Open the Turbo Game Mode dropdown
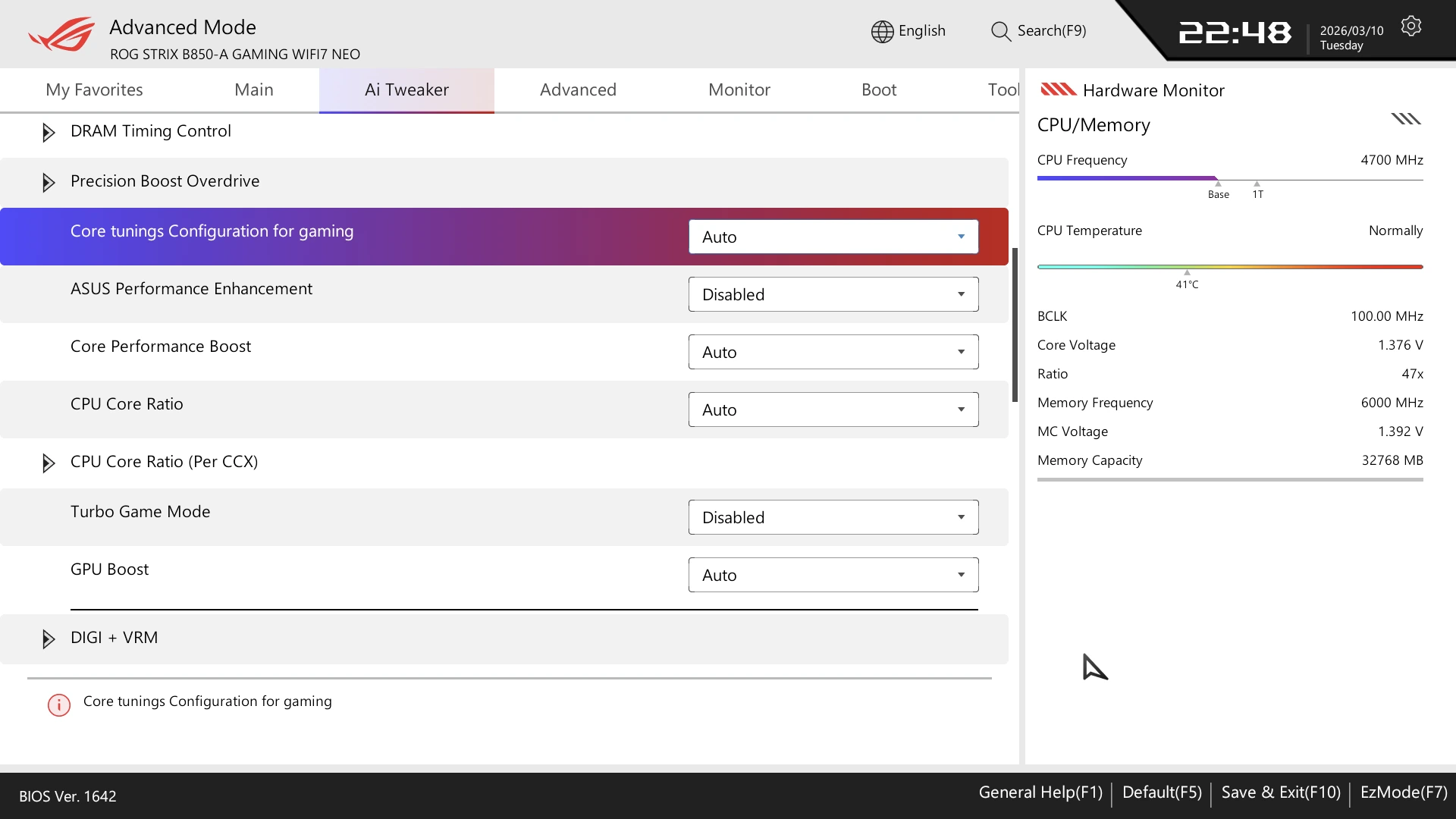Screen dimensions: 1456x819 coord(833,517)
